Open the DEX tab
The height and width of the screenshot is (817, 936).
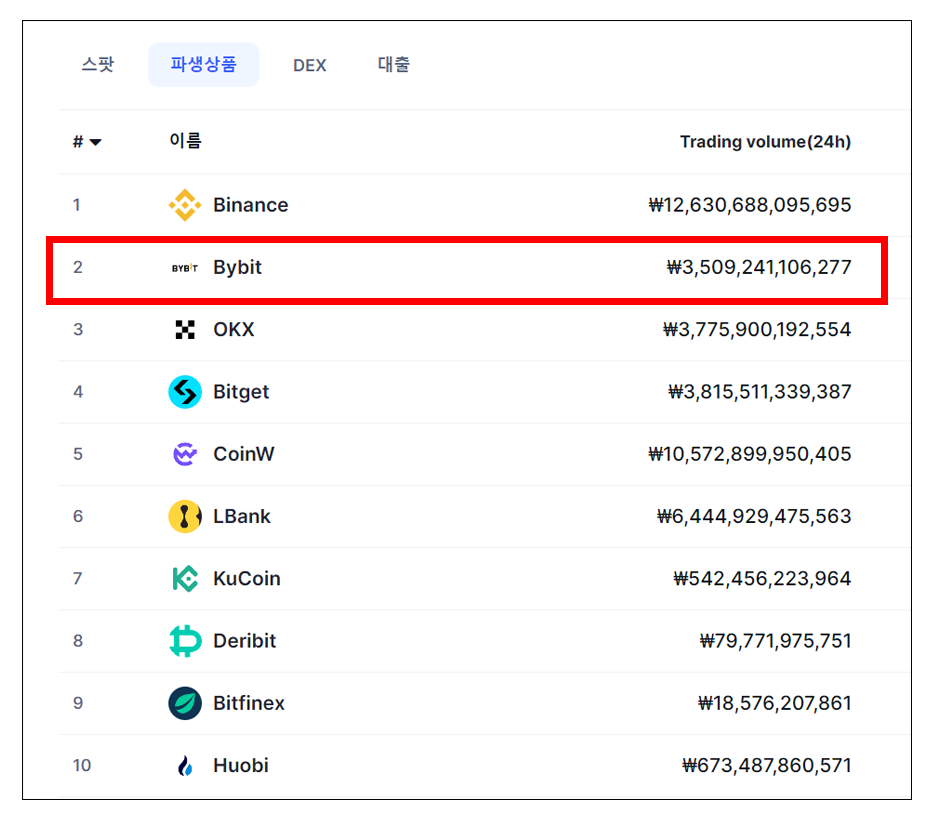[310, 65]
